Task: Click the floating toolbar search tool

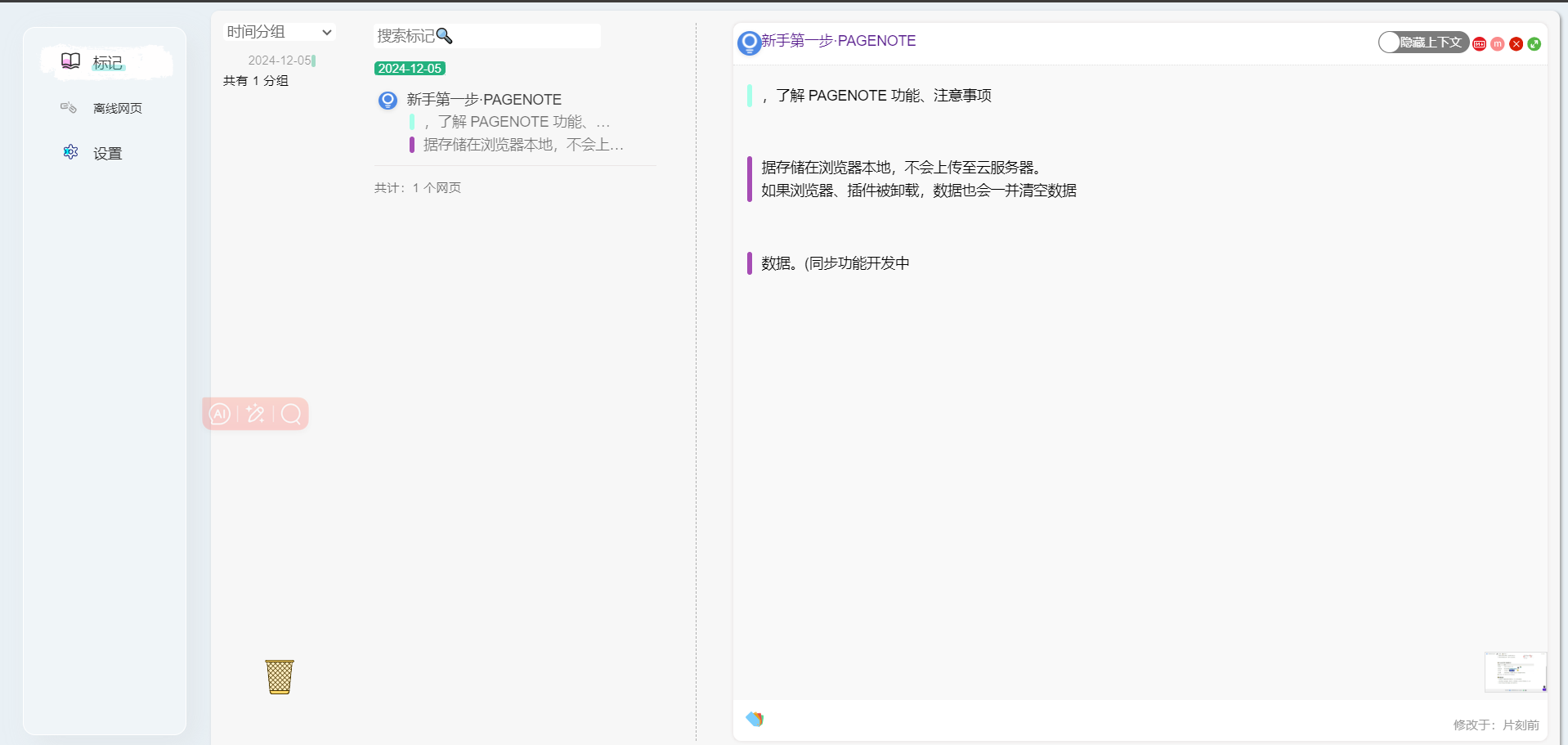Action: pos(291,414)
